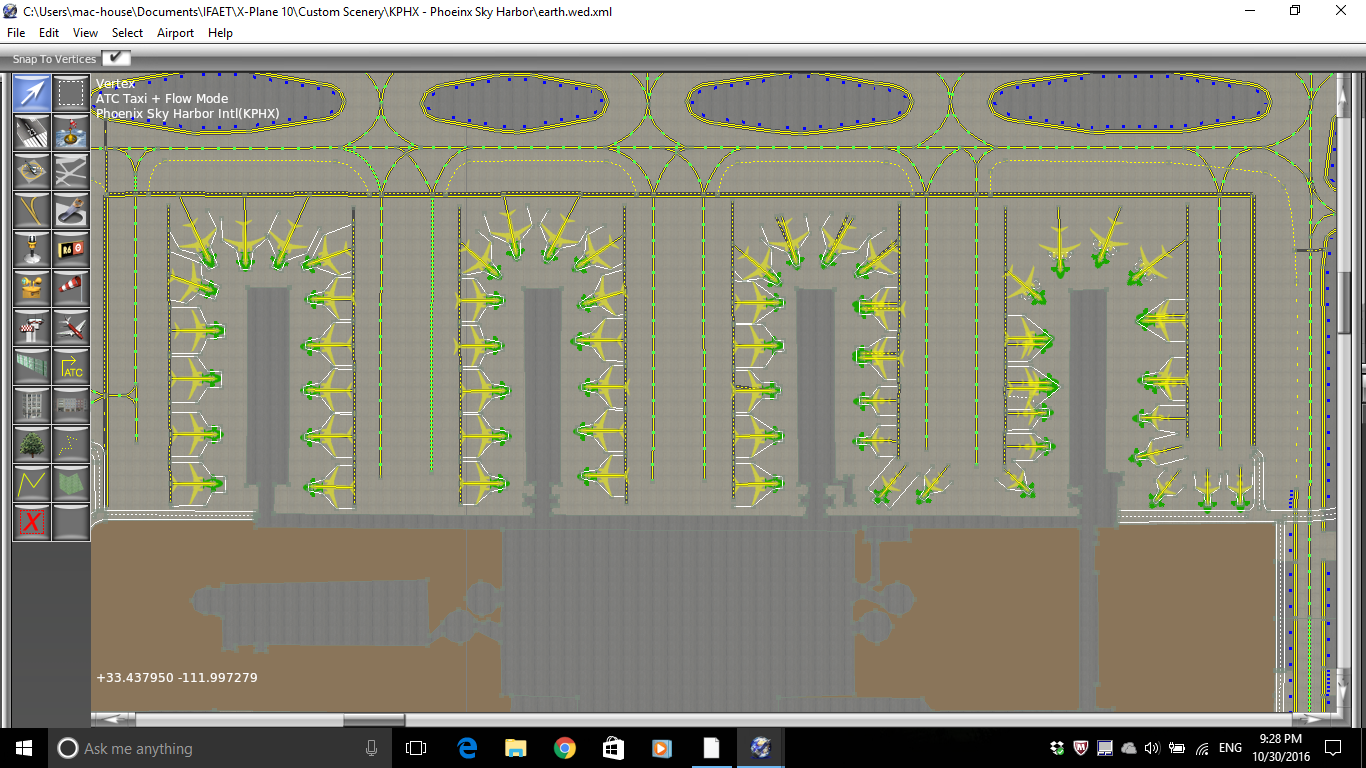Image resolution: width=1366 pixels, height=768 pixels.
Task: Choose the Sealane buoy tool
Action: [71, 132]
